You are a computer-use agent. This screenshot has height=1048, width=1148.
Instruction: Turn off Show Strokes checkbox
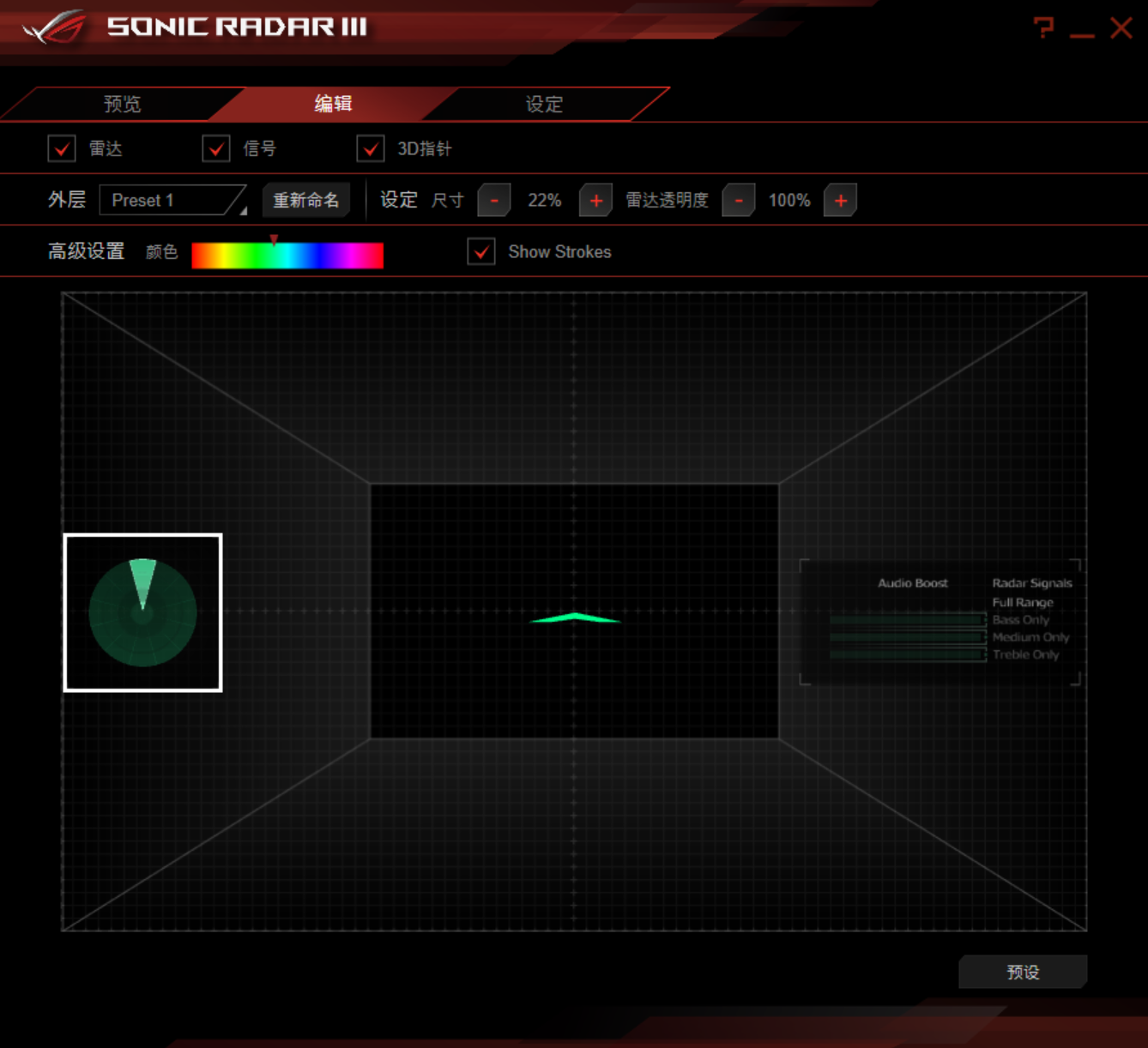pos(481,252)
